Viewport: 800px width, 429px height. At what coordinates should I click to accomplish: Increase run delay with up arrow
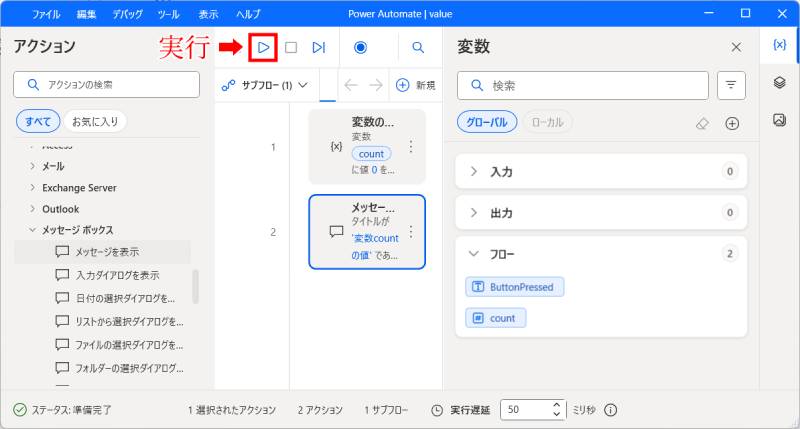pyautogui.click(x=557, y=406)
